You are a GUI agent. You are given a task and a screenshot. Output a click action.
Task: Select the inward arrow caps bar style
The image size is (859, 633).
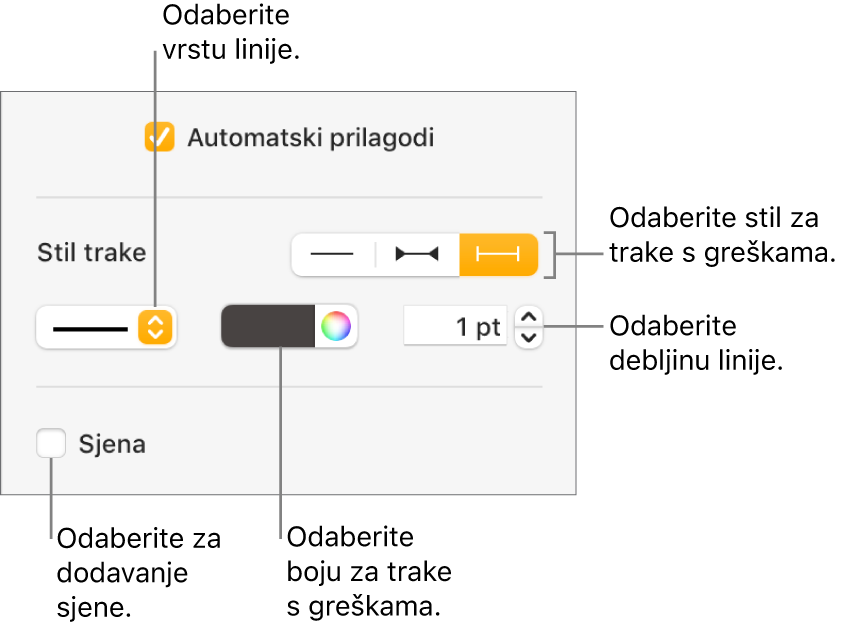[x=416, y=255]
